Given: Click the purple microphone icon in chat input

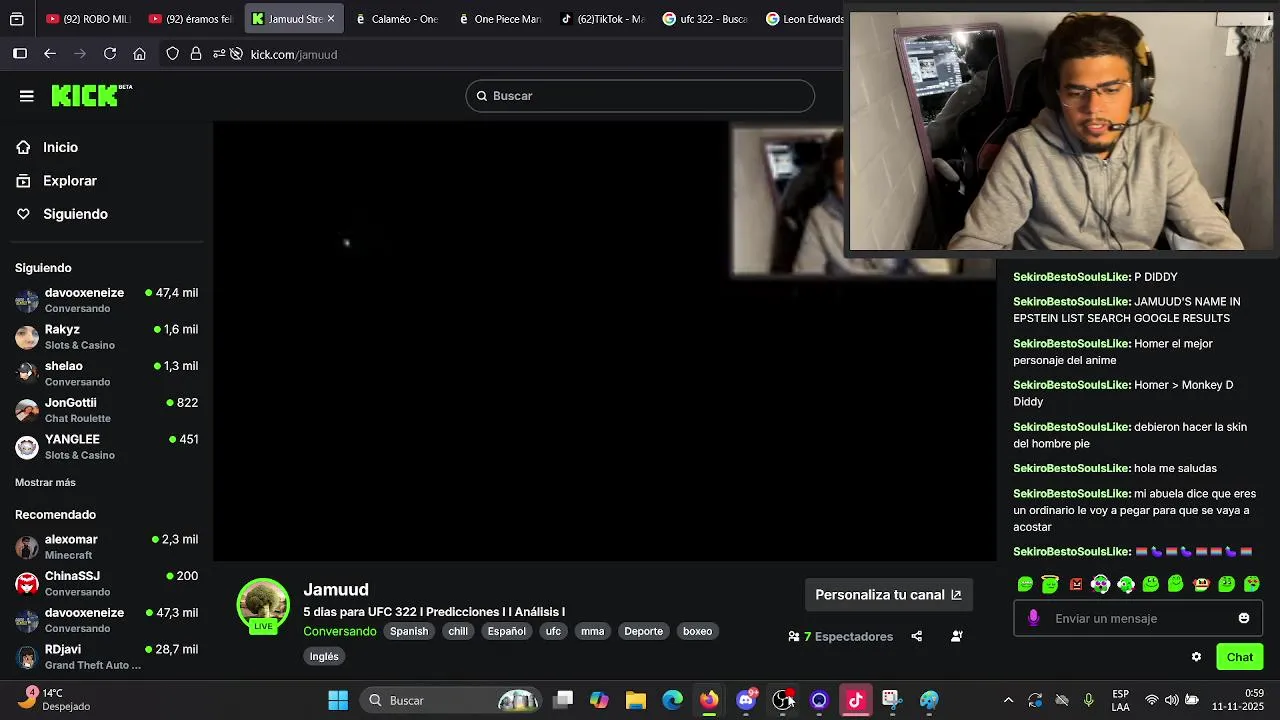Looking at the screenshot, I should 1033,618.
